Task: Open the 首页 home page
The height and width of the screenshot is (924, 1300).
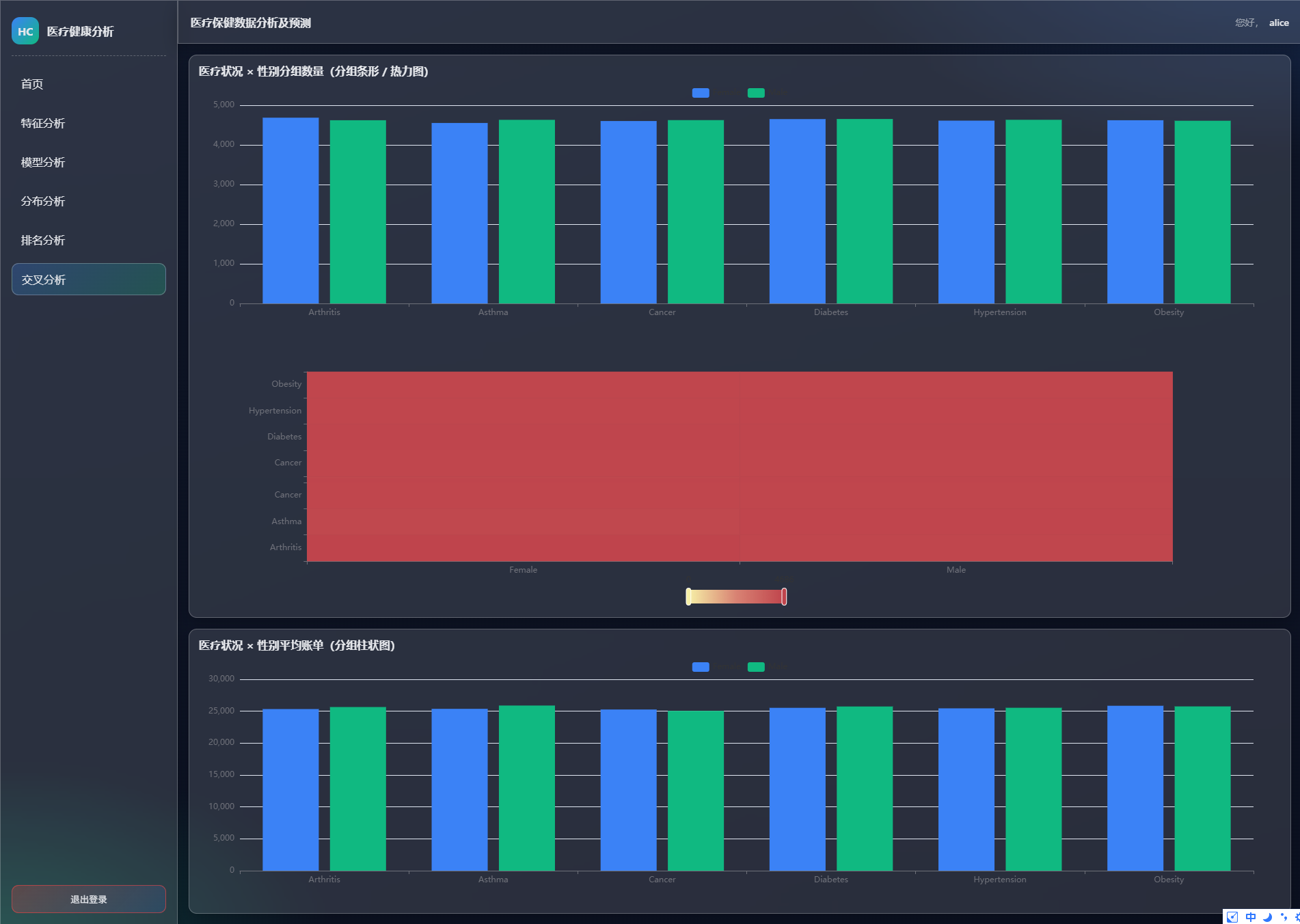Action: tap(32, 84)
